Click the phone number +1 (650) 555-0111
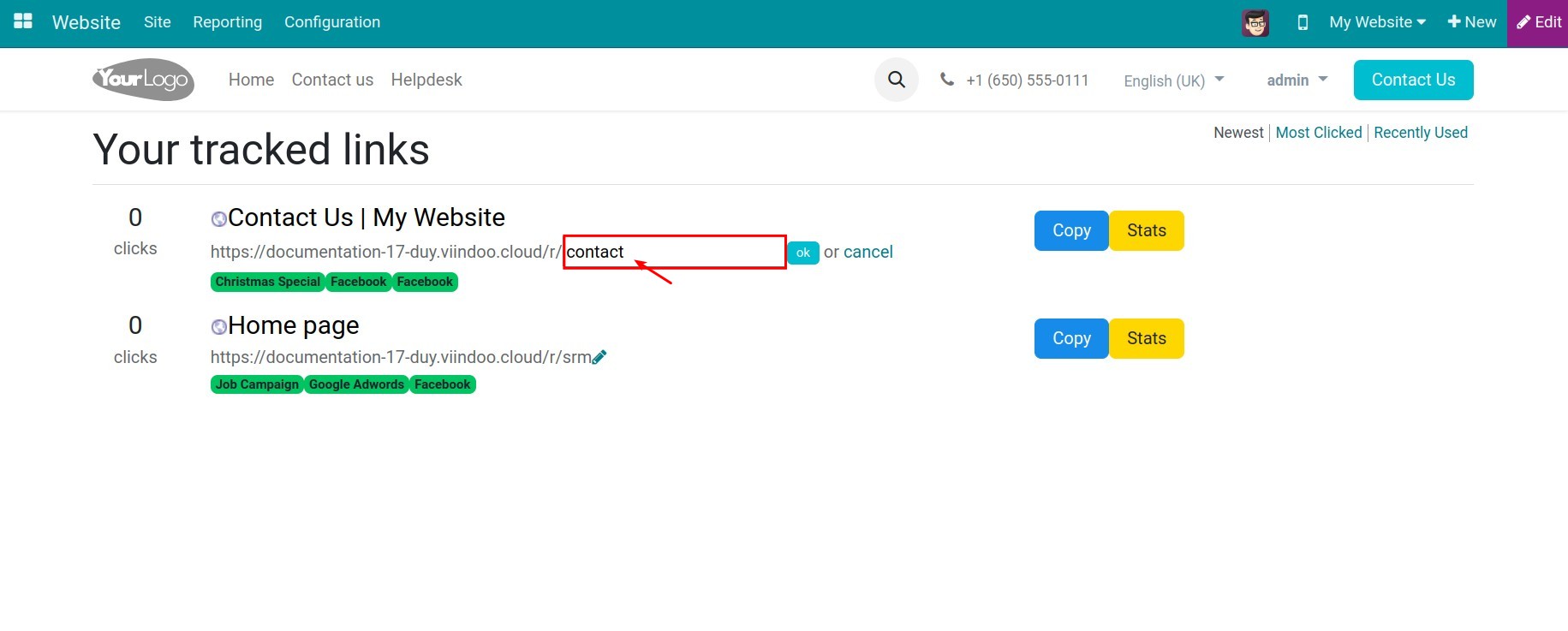The width and height of the screenshot is (1568, 631). [1028, 80]
